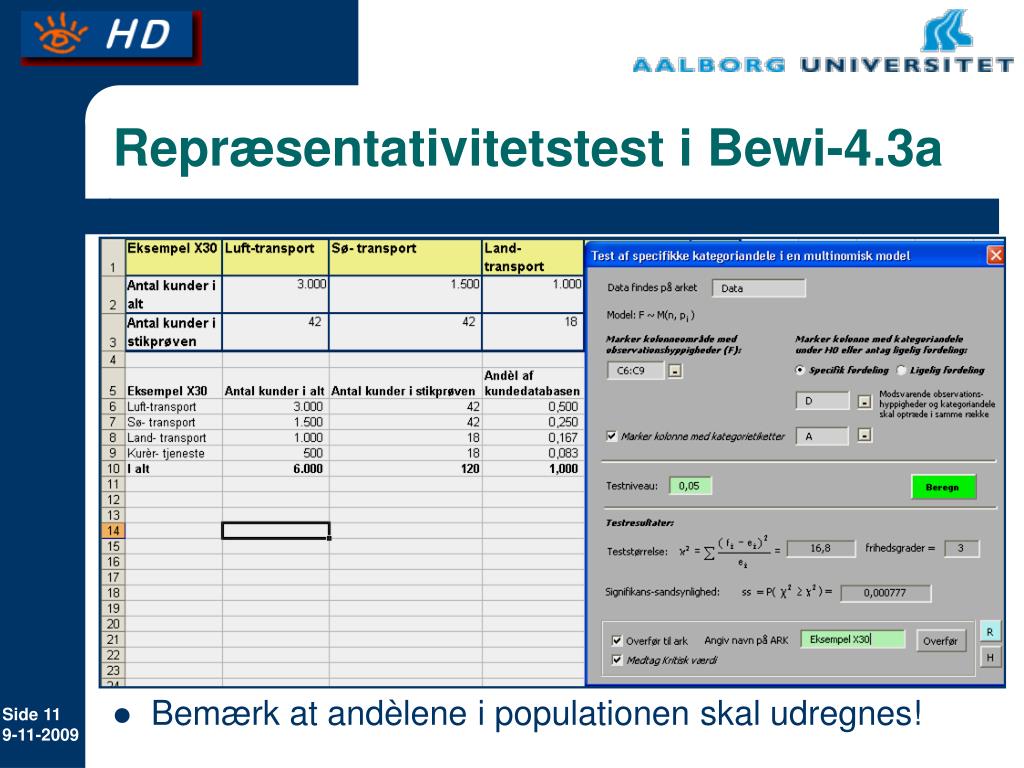Select the Ligelig fordeling radio option

[x=901, y=370]
